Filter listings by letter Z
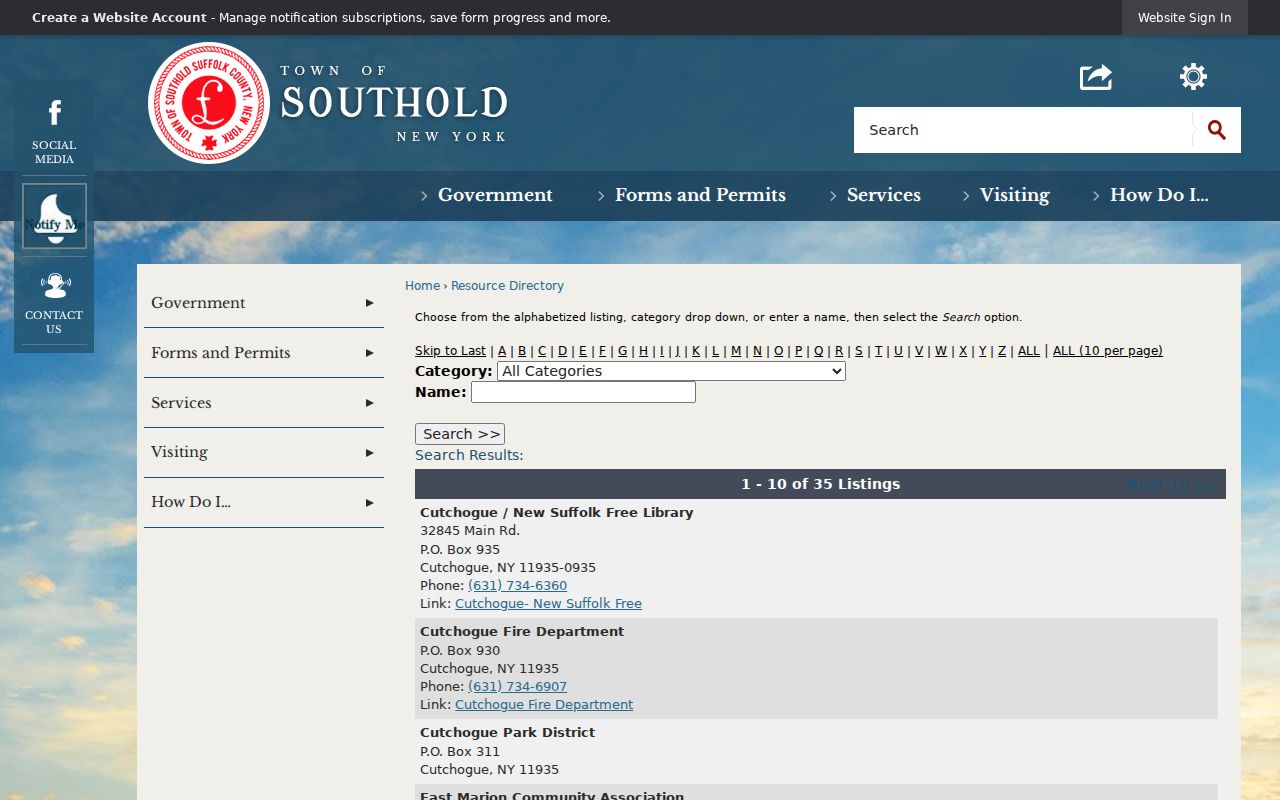 pos(1002,351)
